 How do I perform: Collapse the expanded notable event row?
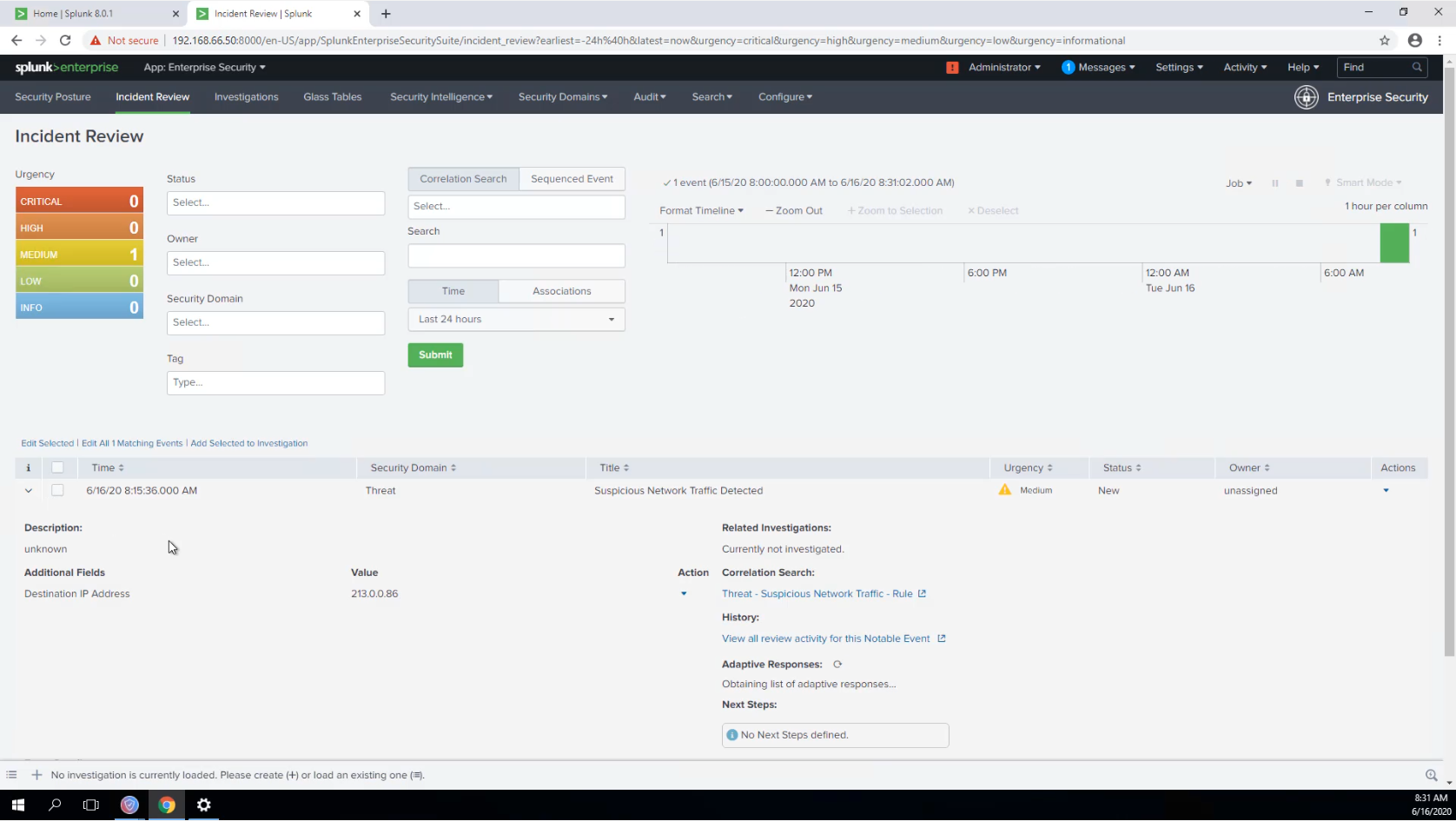(x=28, y=490)
